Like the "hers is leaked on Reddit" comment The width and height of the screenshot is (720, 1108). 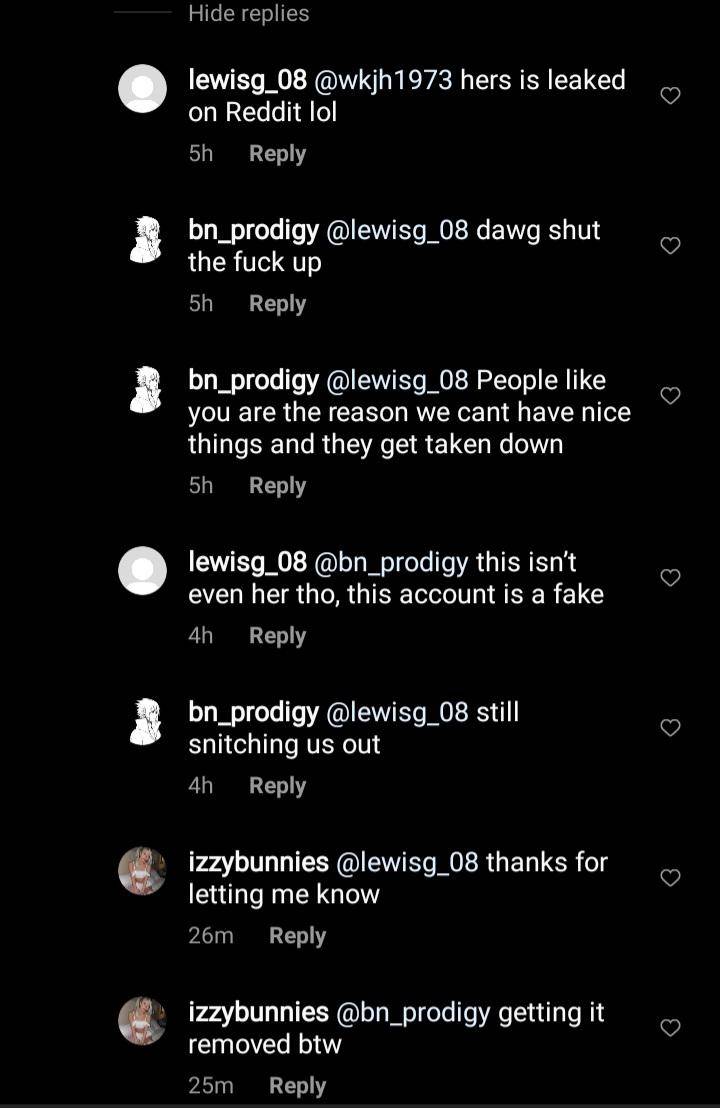point(671,96)
